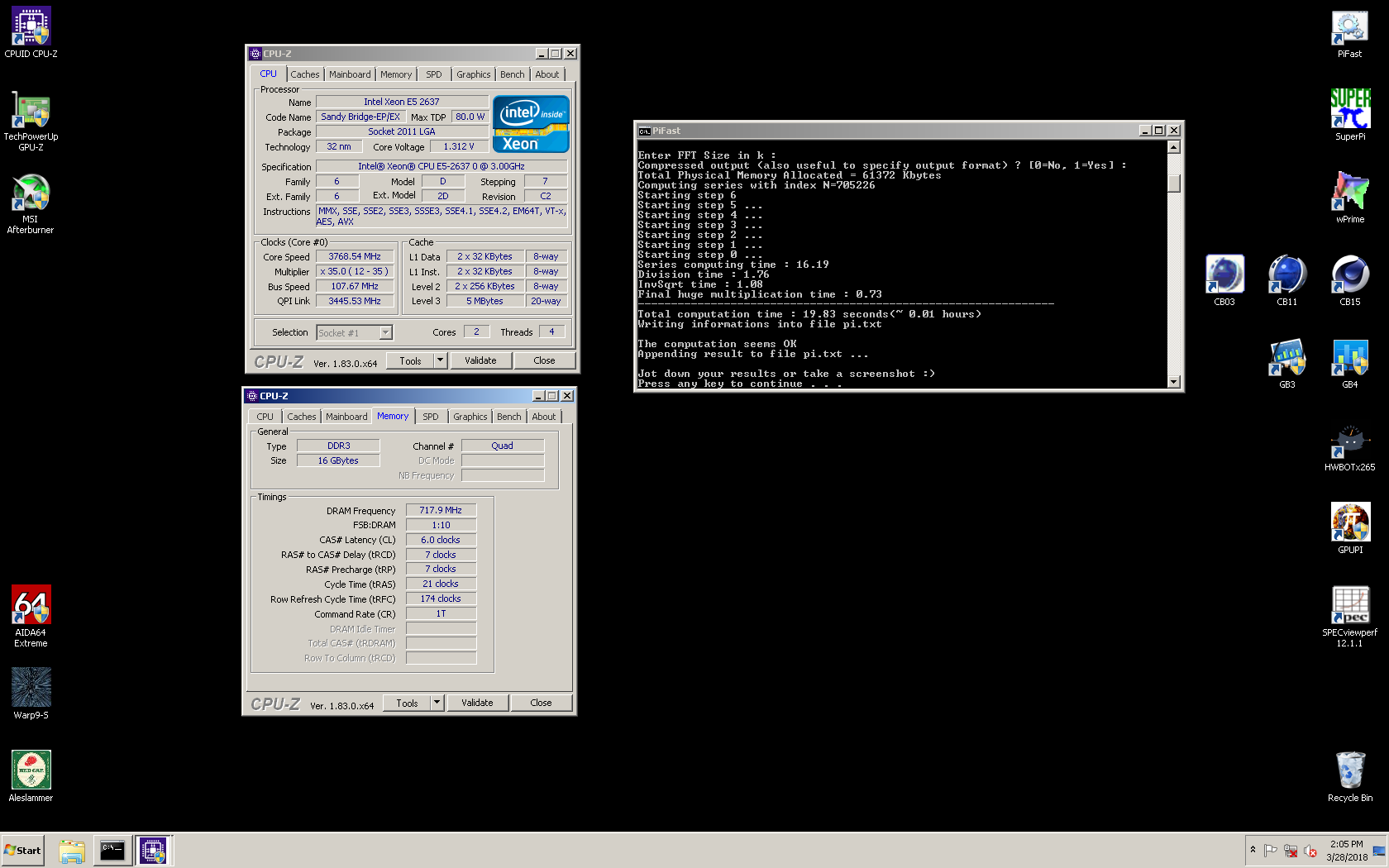This screenshot has width=1389, height=868.
Task: Open Graphics tab in top CPU-Z window
Action: click(x=474, y=74)
